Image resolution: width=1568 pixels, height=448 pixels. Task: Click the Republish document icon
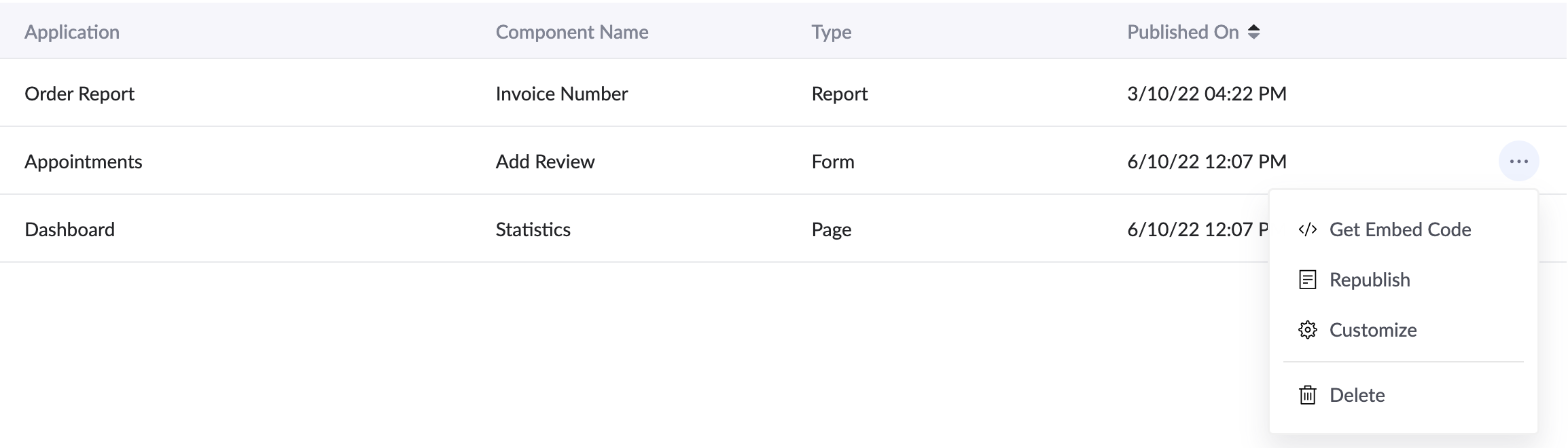pos(1307,280)
